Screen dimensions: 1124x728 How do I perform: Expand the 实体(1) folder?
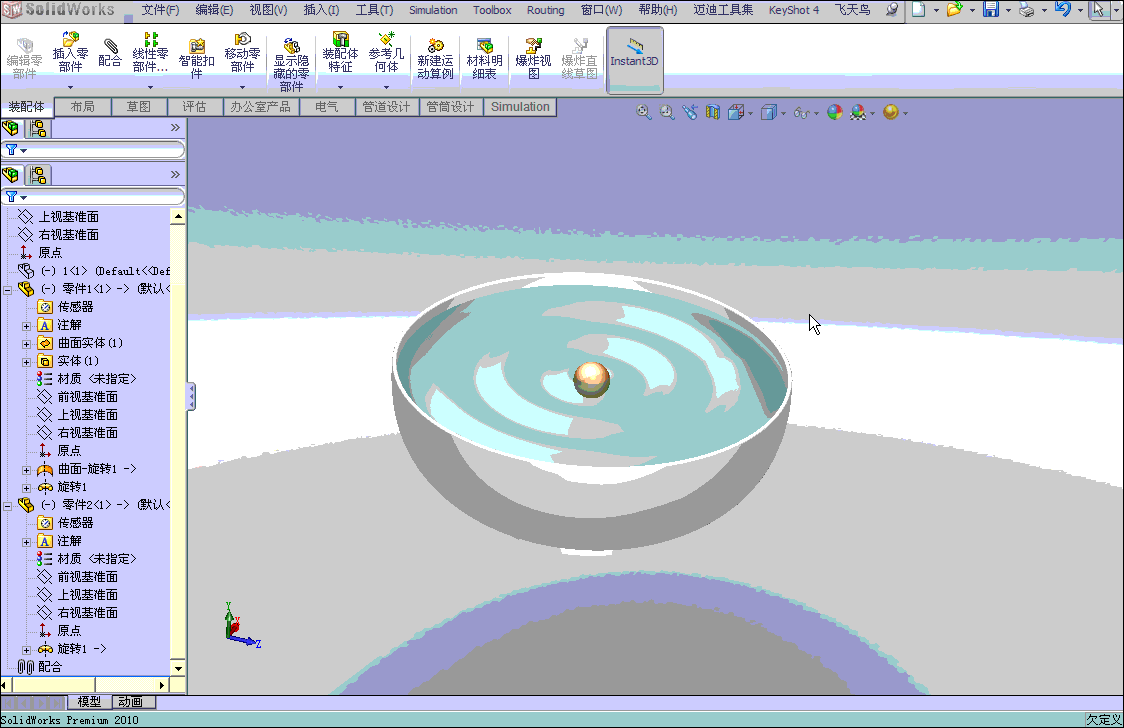(27, 362)
